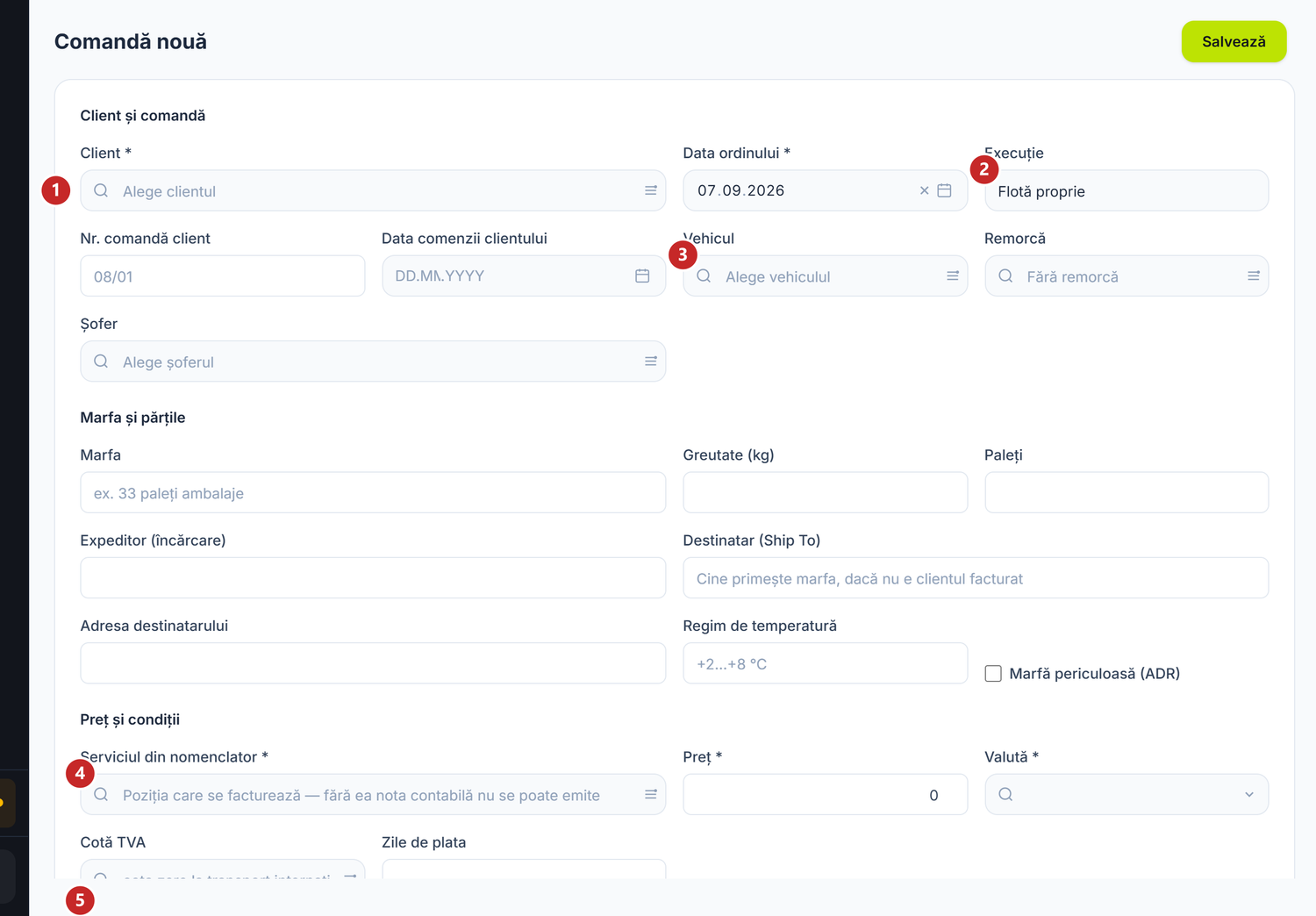Click the Destinatar (Ship To) field

(976, 577)
